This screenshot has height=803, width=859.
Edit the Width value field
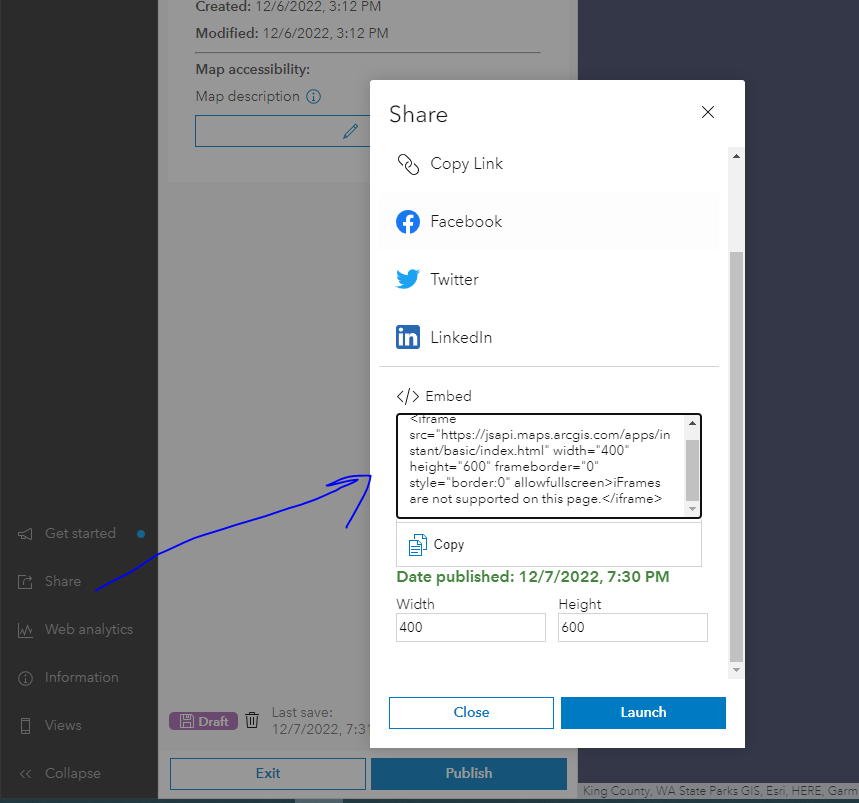470,627
